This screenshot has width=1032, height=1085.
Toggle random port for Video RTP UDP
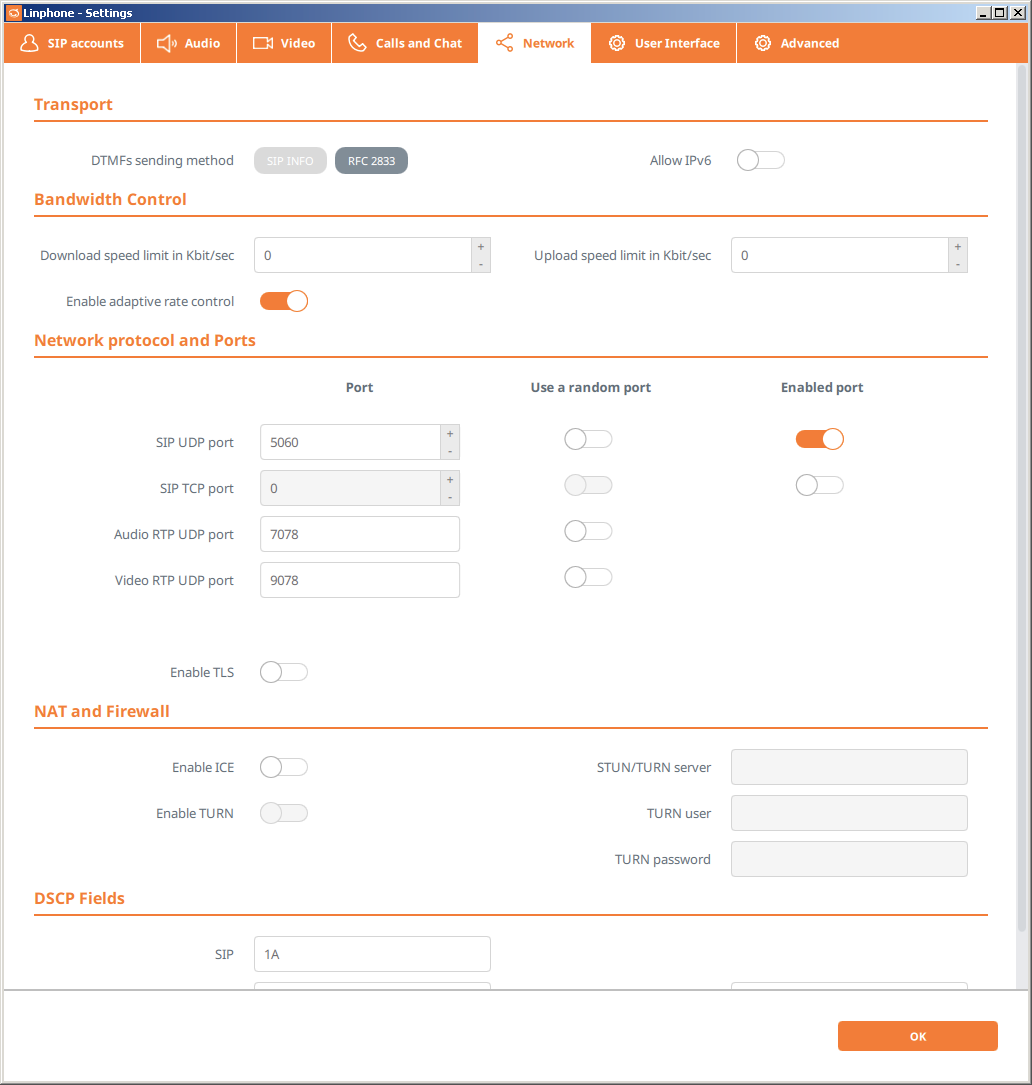(x=588, y=577)
